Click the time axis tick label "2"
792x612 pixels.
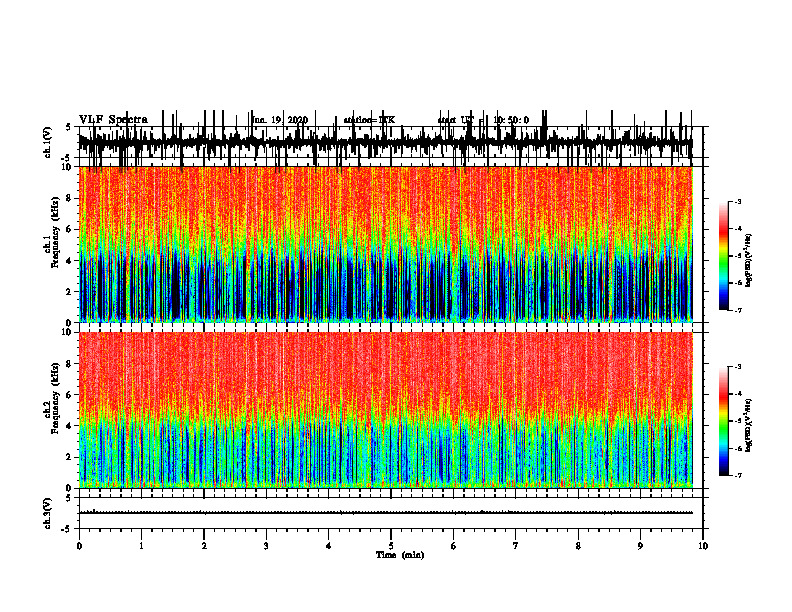[x=204, y=546]
